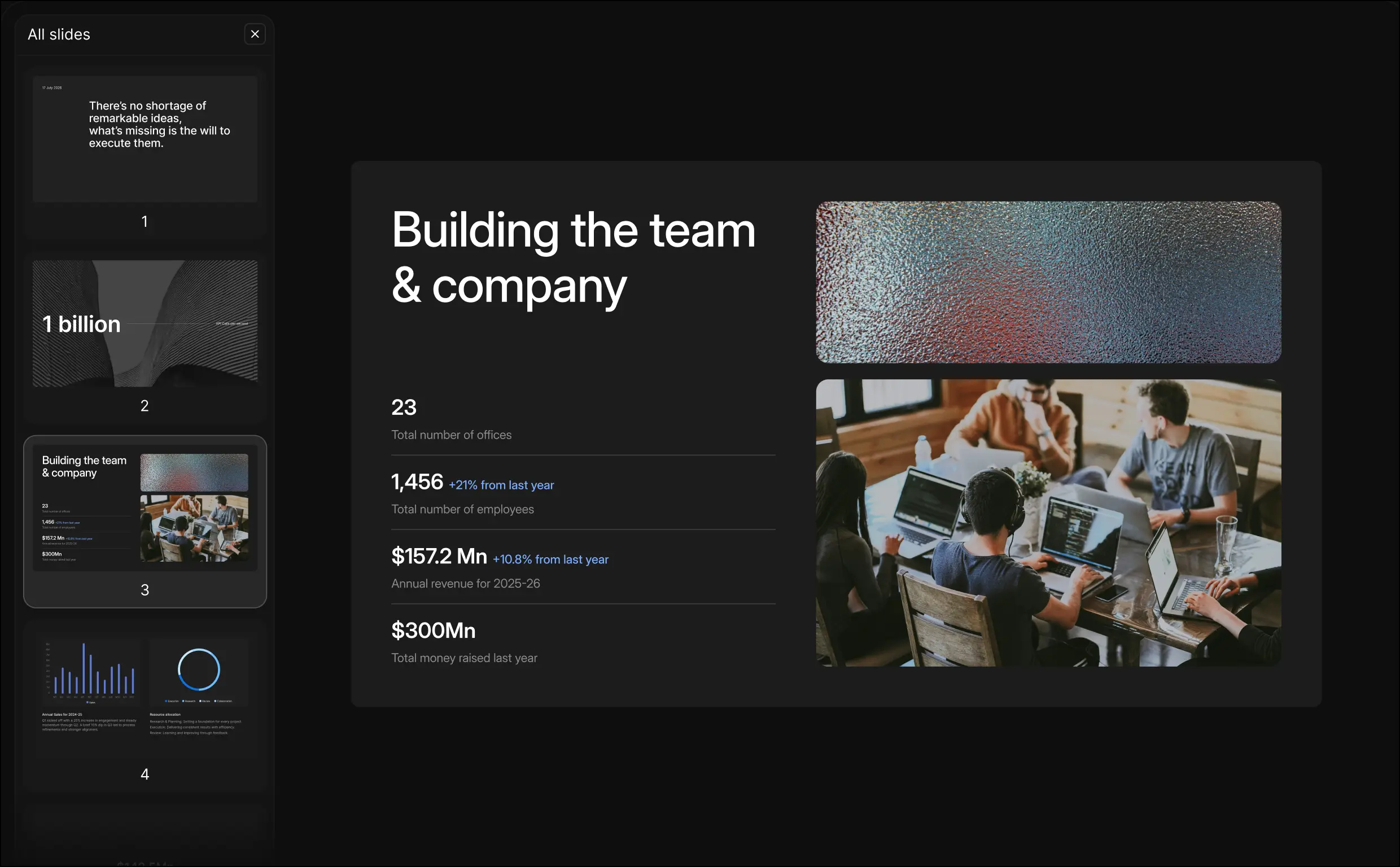Image resolution: width=1400 pixels, height=867 pixels.
Task: Click slide number 4 label
Action: (145, 774)
